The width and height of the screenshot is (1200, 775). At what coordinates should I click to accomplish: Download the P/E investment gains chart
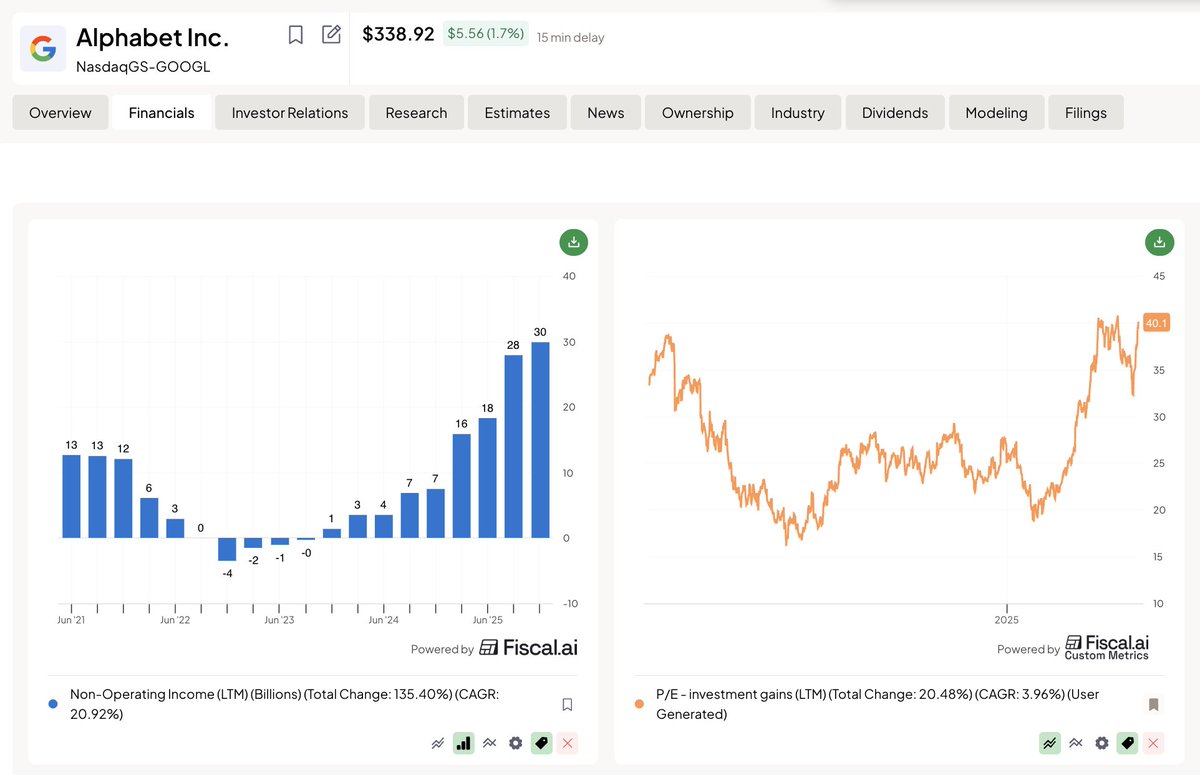click(x=1159, y=241)
